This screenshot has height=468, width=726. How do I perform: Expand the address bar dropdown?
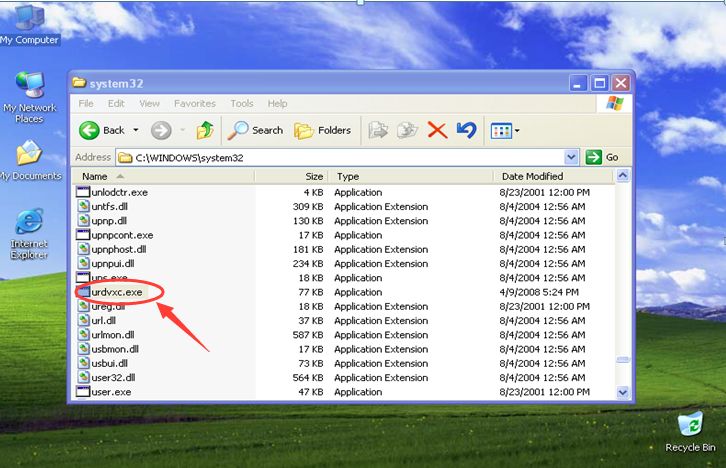[571, 157]
